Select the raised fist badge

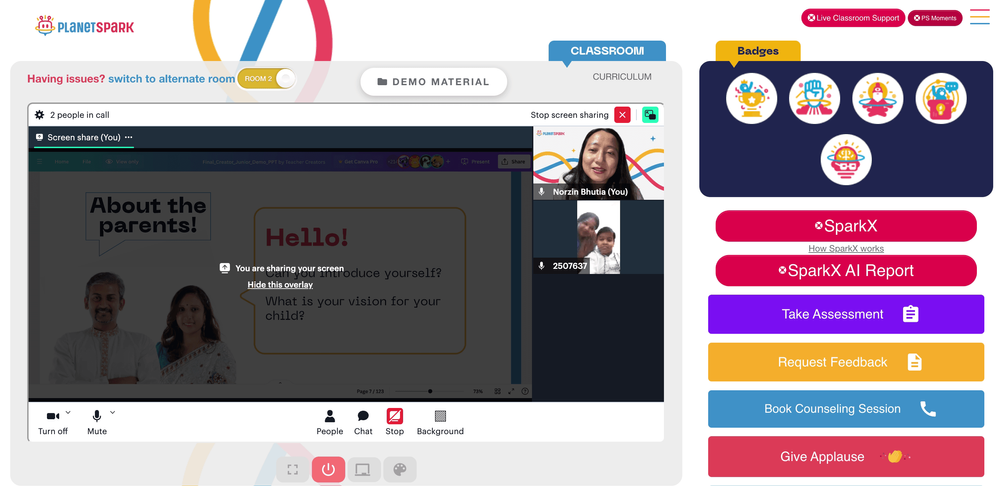click(x=814, y=98)
